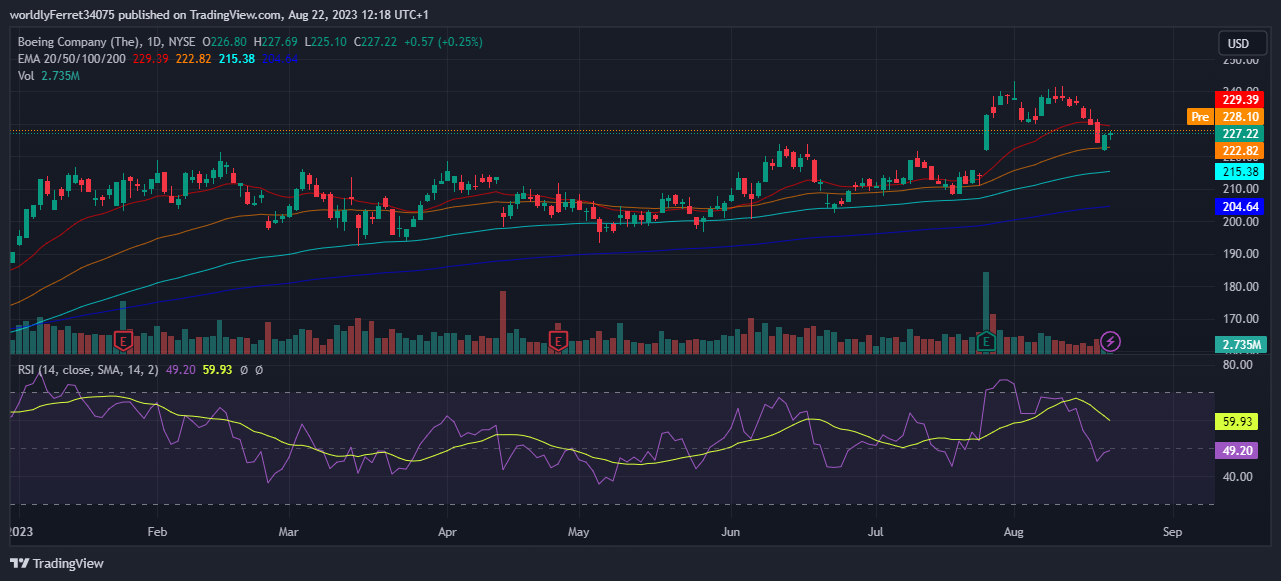
Task: Click the Jun label on the time axis
Action: point(732,533)
